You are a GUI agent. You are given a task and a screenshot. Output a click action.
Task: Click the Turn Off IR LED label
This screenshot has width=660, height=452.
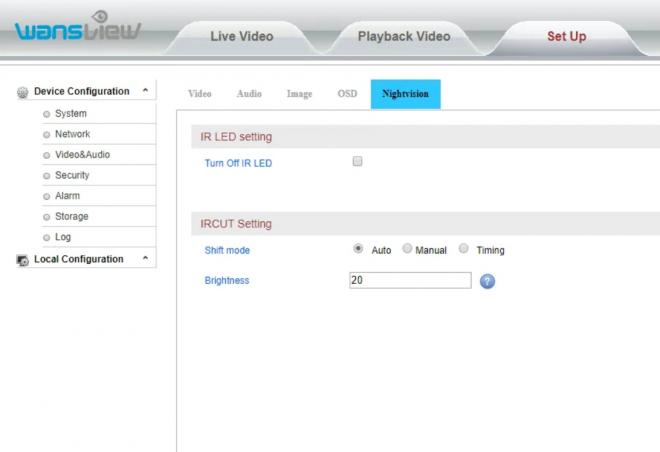(x=238, y=163)
